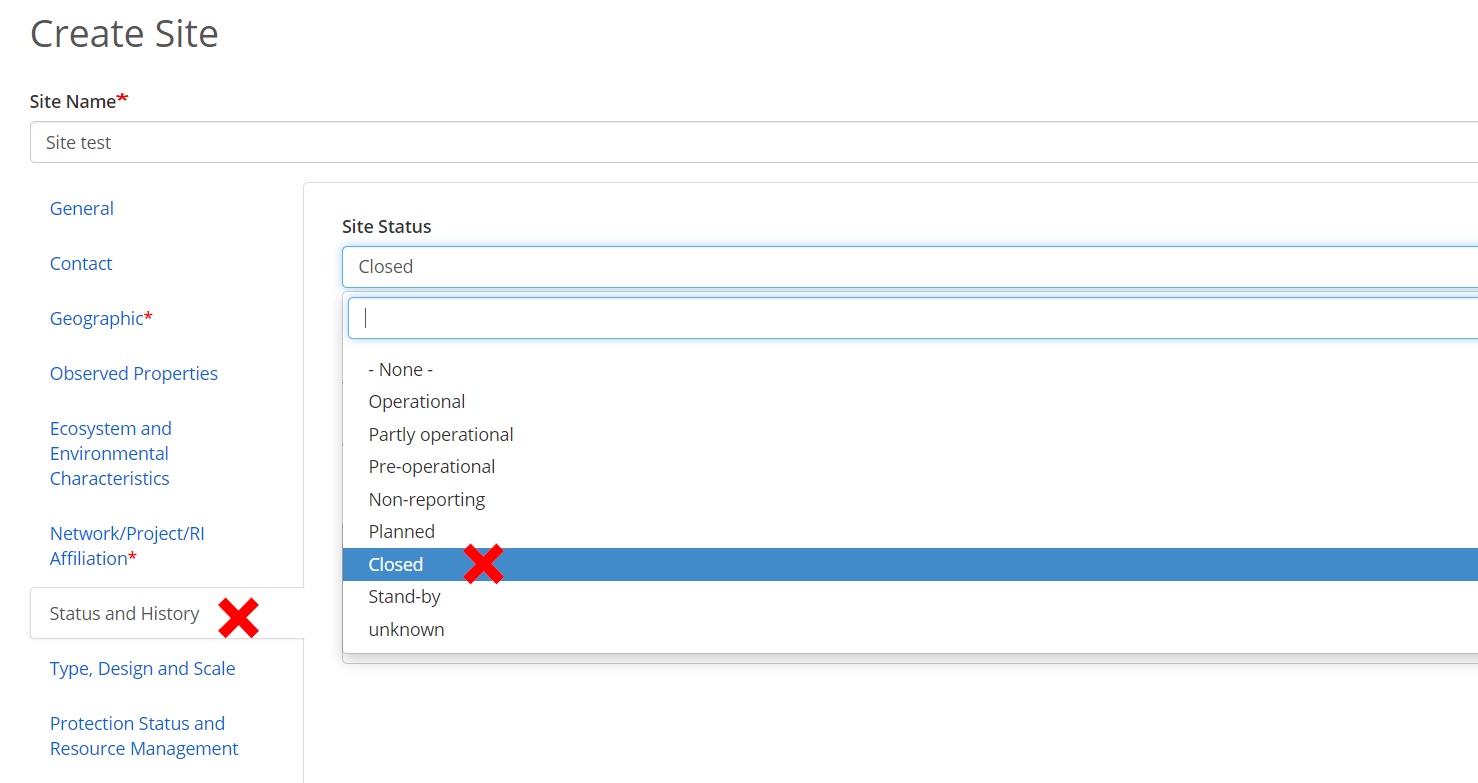Choose "Non-reporting" in the dropdown
The width and height of the screenshot is (1478, 783).
[427, 499]
